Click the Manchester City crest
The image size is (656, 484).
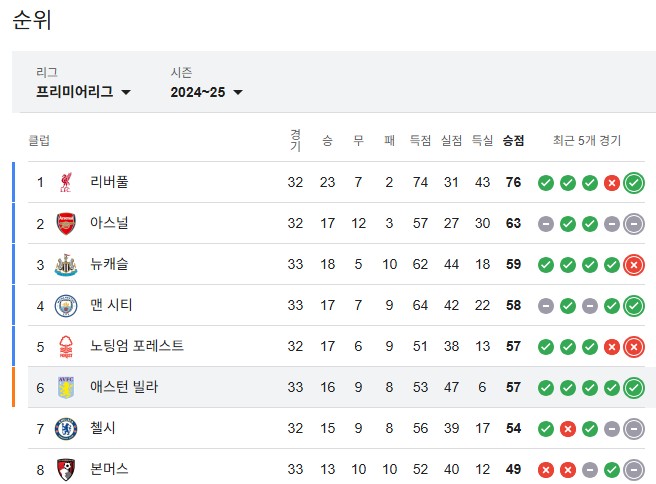pos(66,305)
